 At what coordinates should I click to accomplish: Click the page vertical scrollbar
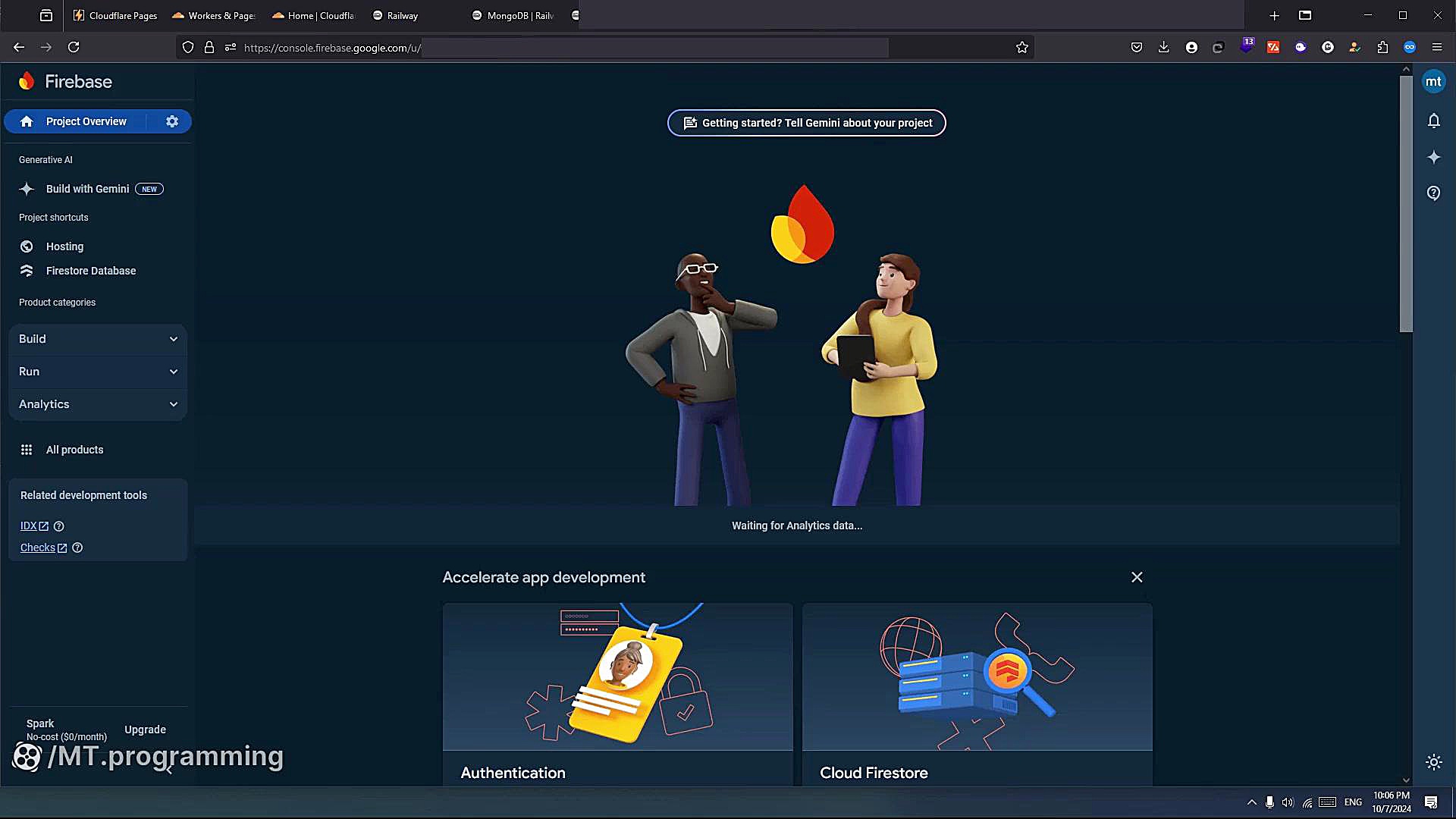click(x=1406, y=203)
